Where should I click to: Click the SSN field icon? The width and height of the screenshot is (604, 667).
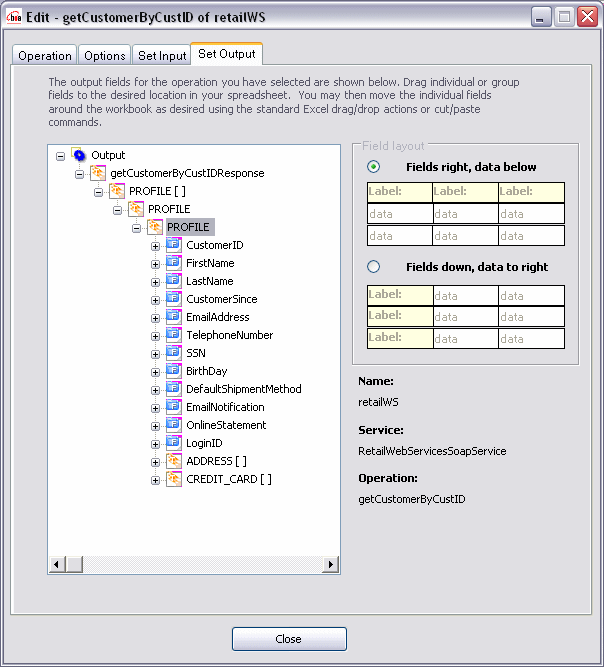[174, 353]
